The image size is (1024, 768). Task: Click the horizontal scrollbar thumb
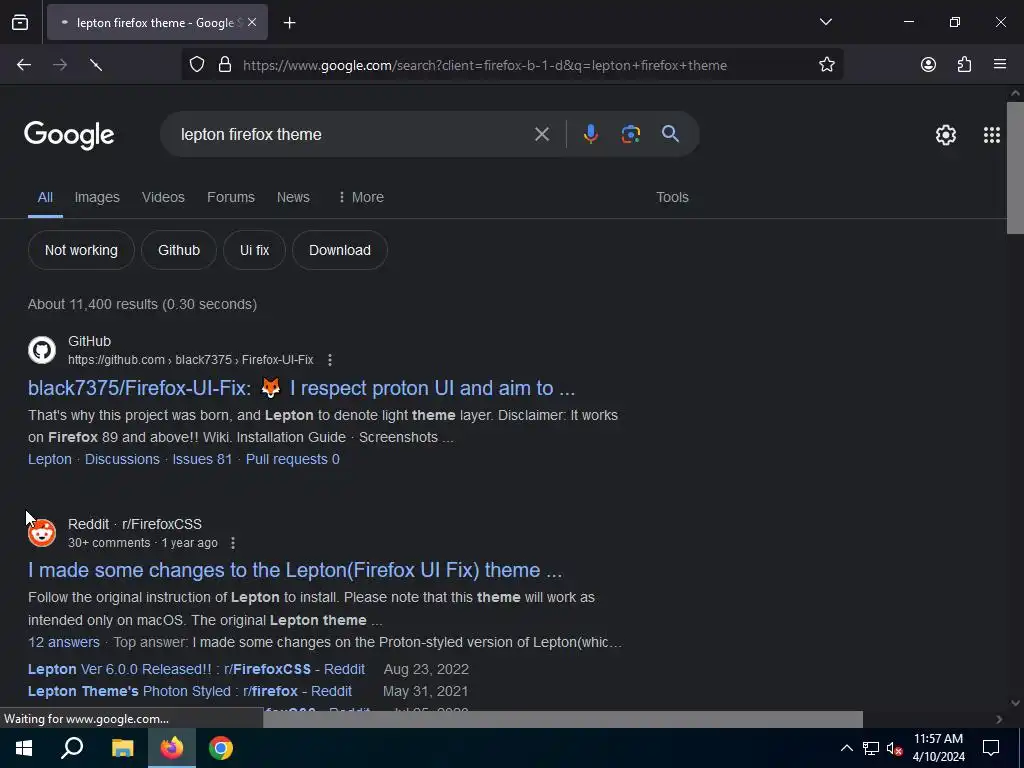click(x=562, y=719)
